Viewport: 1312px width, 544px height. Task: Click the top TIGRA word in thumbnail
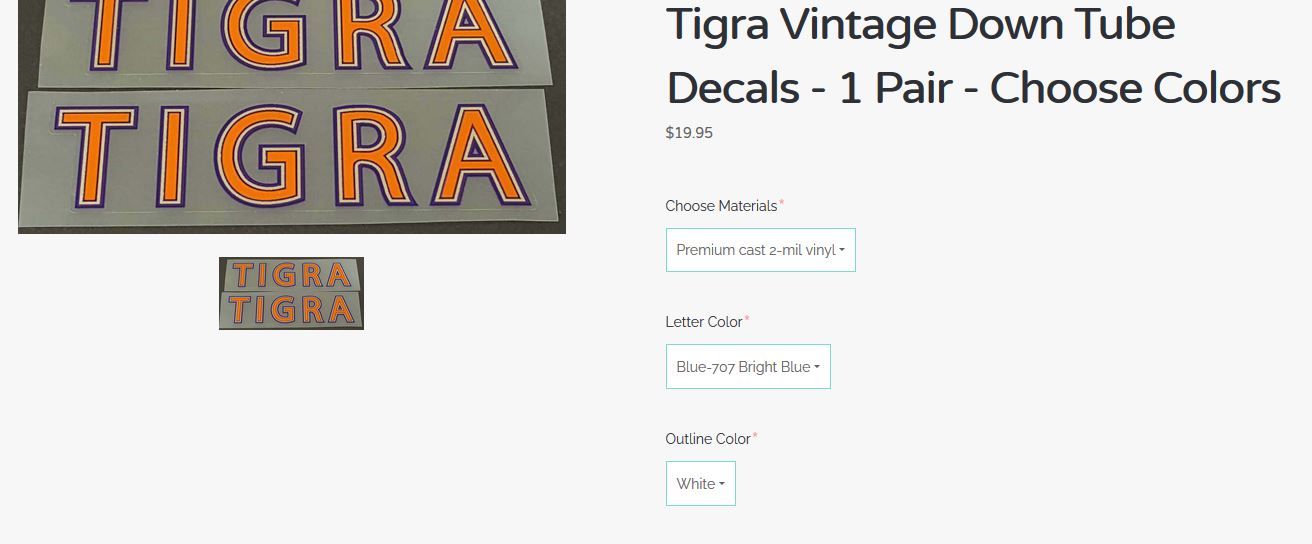coord(291,275)
